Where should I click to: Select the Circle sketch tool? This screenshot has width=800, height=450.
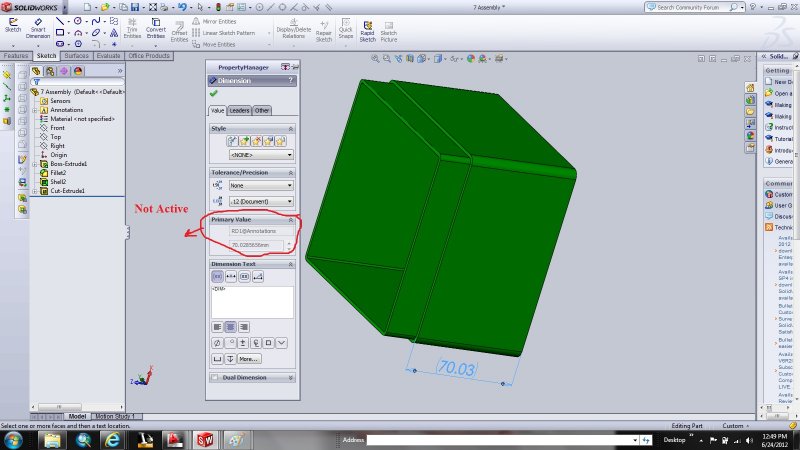78,21
